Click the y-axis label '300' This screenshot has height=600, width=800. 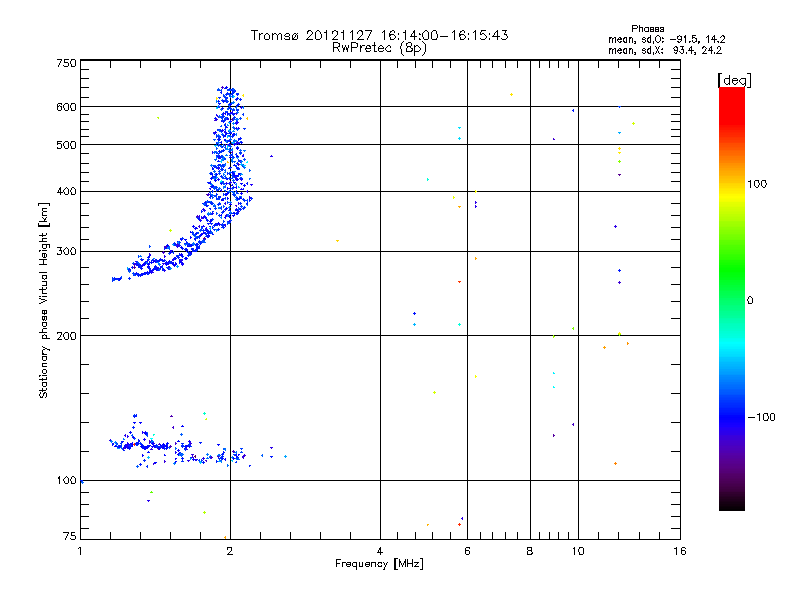[66, 252]
